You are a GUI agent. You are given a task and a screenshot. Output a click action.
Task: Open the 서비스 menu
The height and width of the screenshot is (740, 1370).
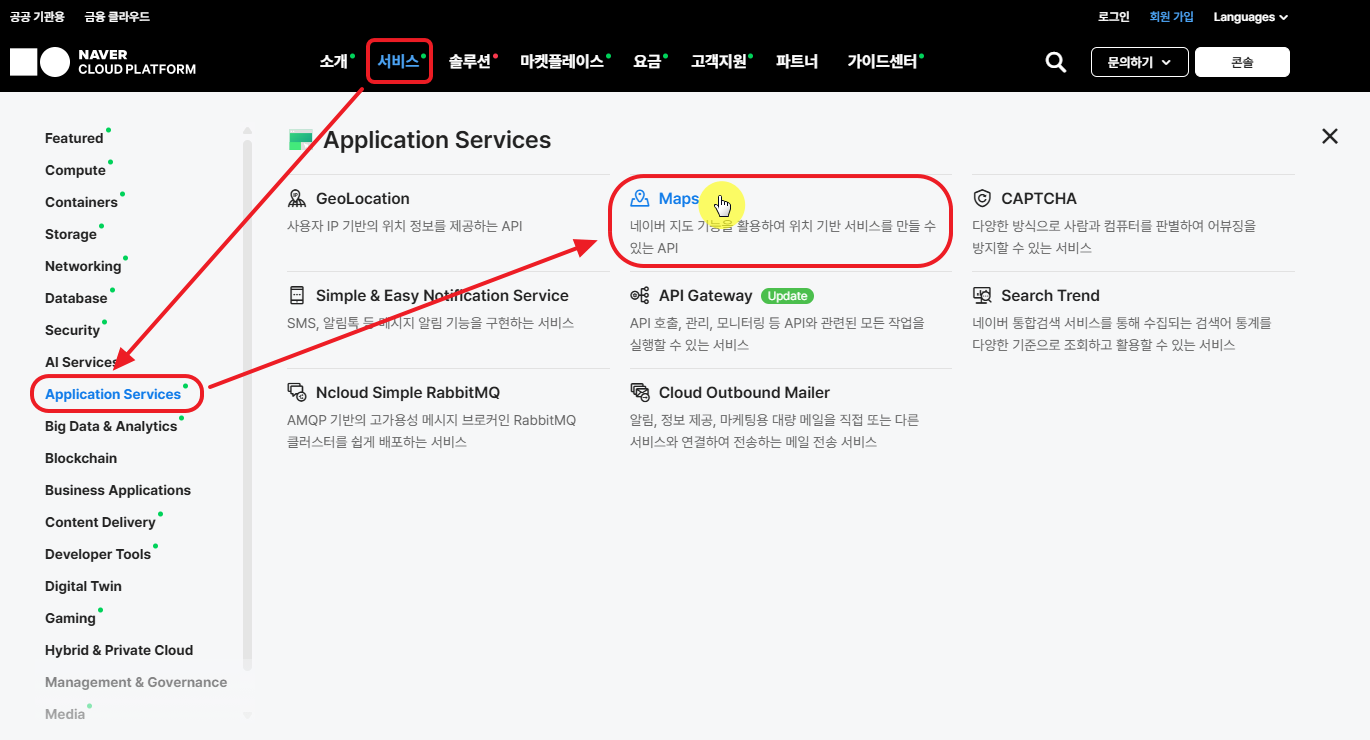[x=398, y=61]
